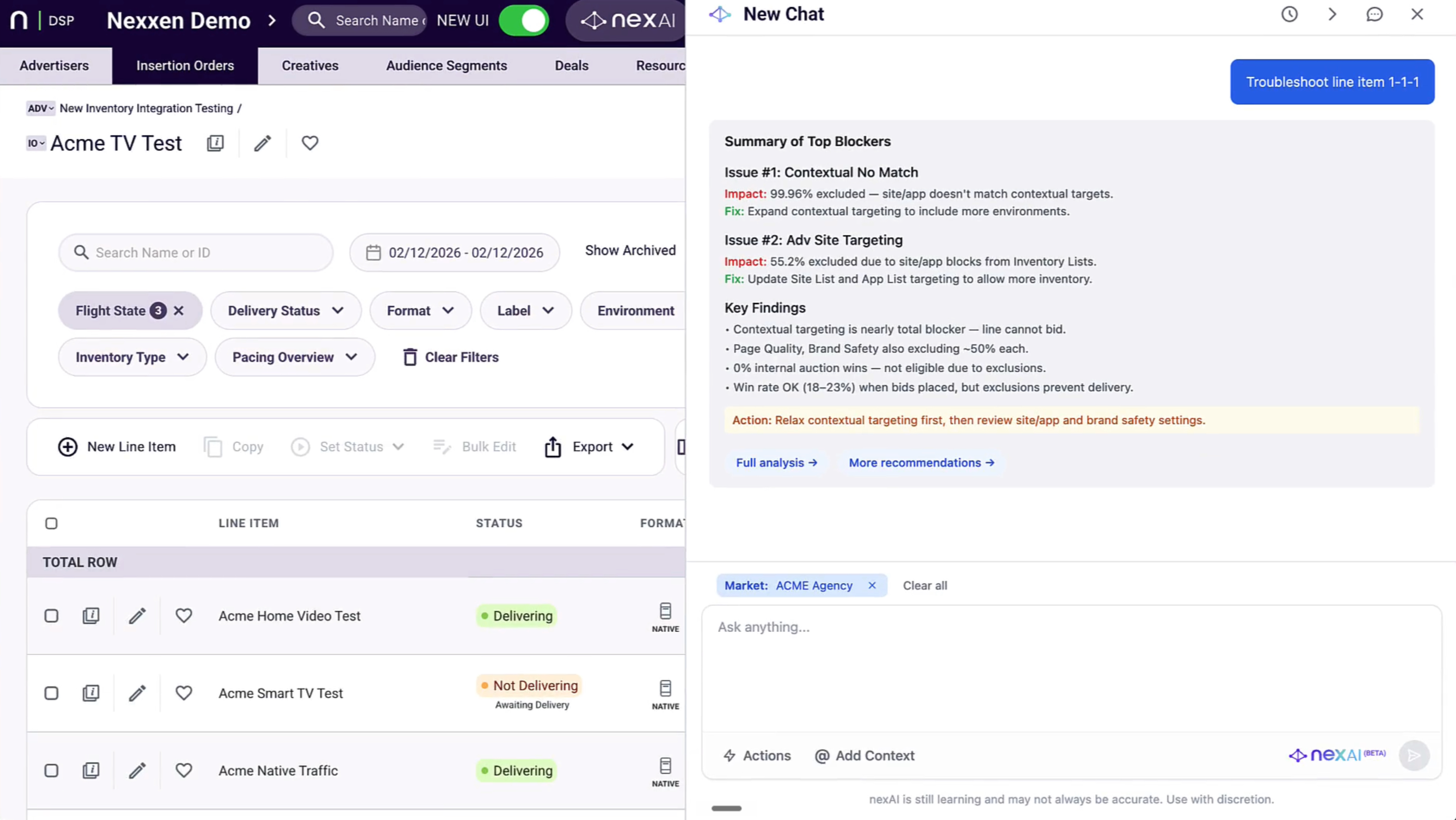Favorite Acme Smart TV Test
Screen dimensions: 1456x820
tap(184, 693)
